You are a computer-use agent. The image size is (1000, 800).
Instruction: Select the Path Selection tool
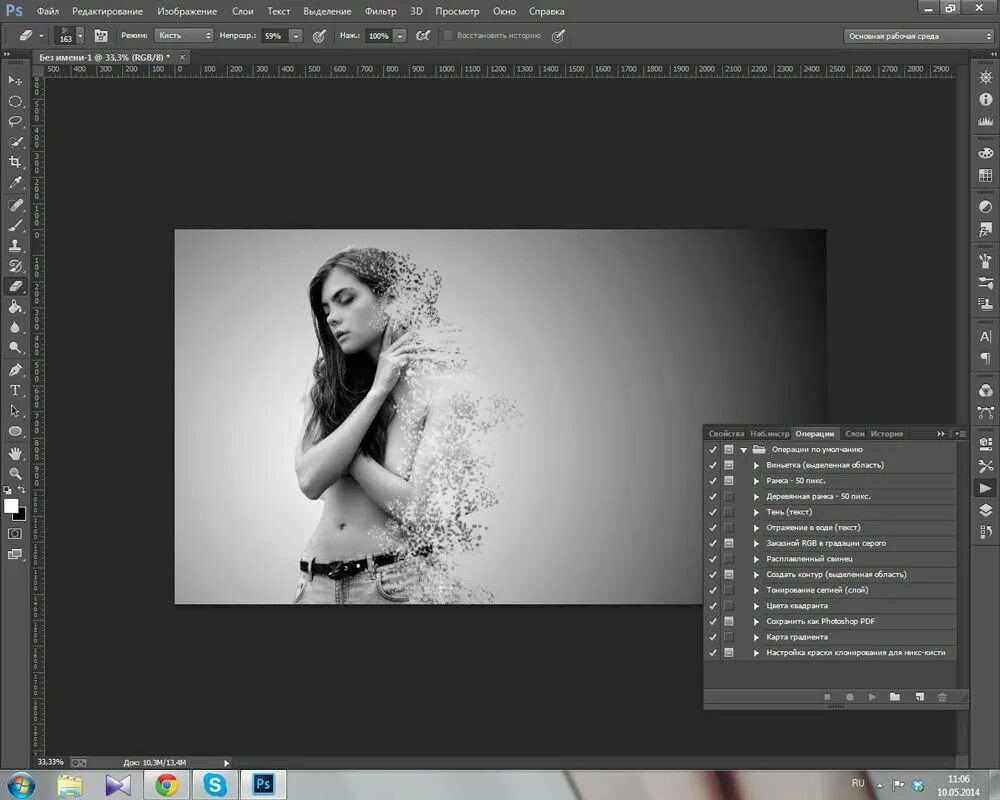point(15,411)
